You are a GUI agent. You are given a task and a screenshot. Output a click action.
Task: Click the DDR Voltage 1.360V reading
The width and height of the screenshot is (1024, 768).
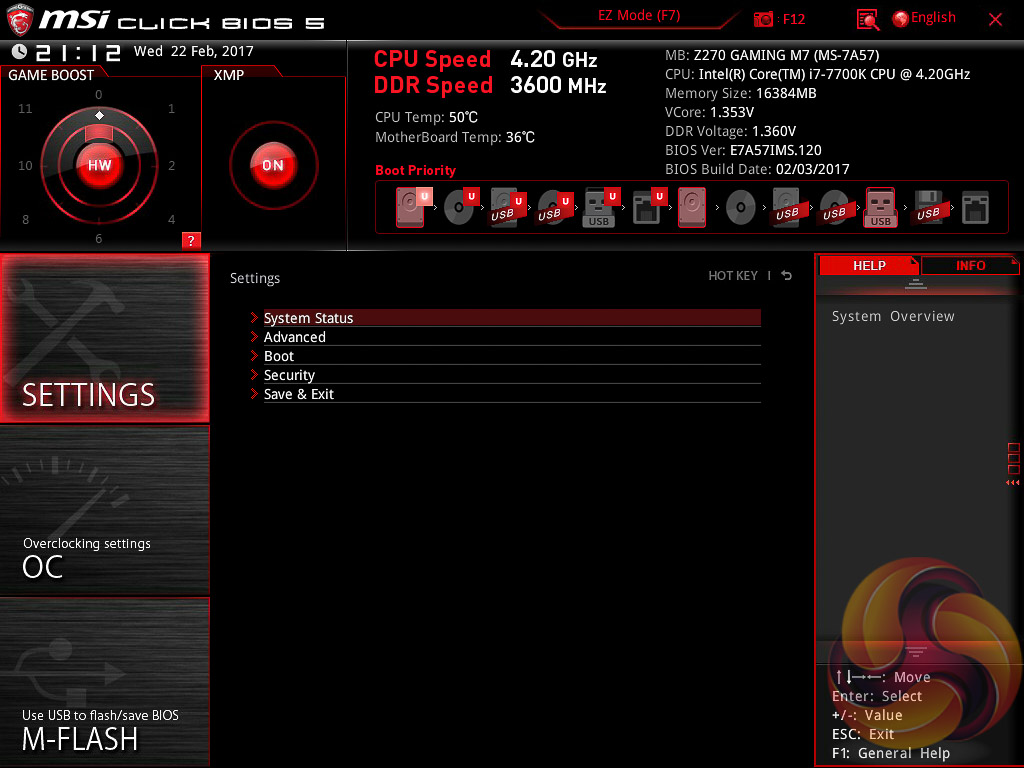click(730, 131)
